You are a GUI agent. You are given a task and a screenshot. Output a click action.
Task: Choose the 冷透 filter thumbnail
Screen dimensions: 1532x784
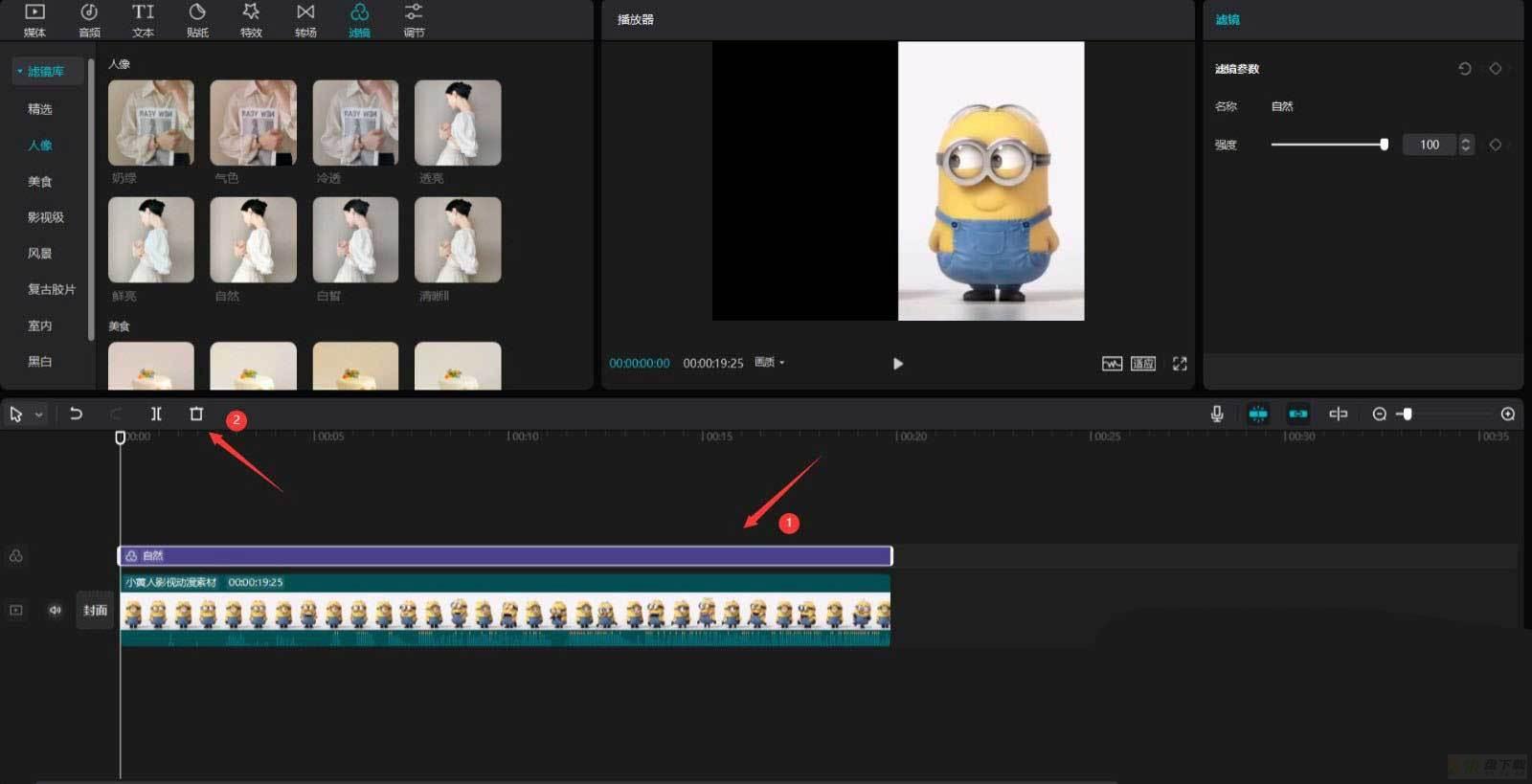click(355, 123)
